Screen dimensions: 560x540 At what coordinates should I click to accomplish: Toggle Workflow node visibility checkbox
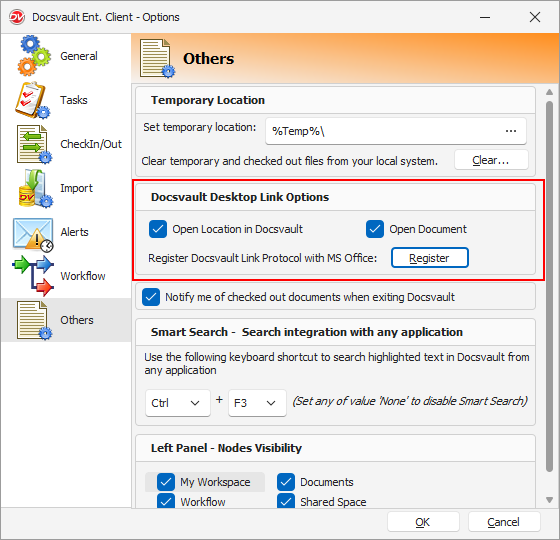(x=166, y=501)
